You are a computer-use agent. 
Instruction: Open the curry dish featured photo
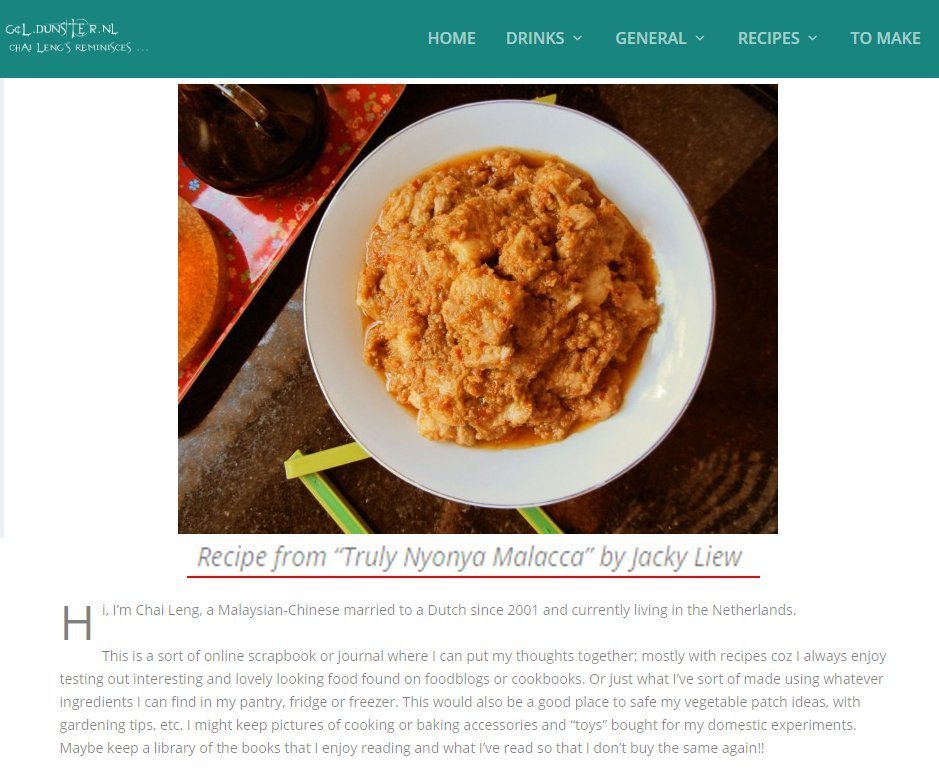[x=477, y=308]
